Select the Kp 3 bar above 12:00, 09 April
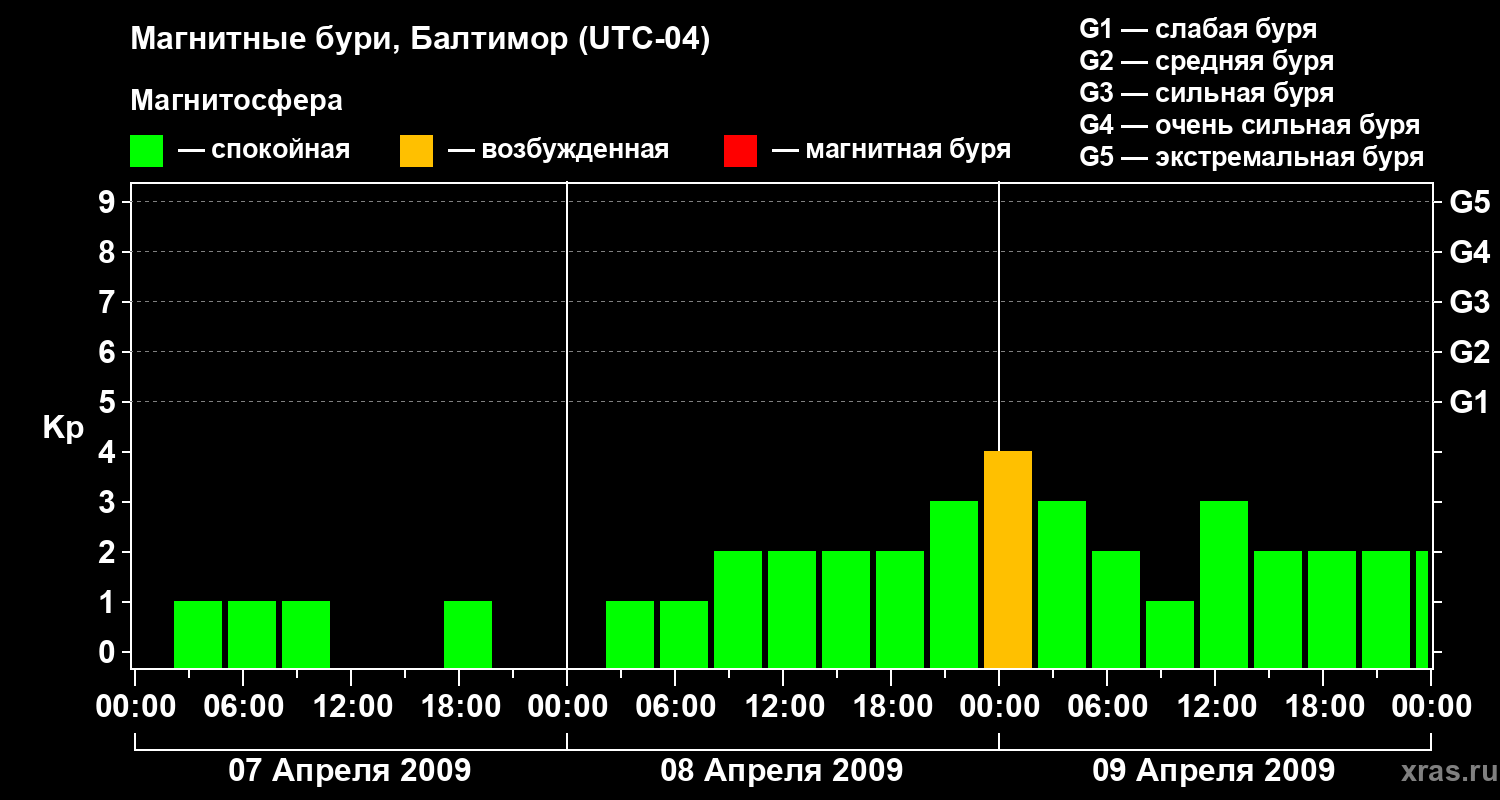1500x800 pixels. (1224, 585)
